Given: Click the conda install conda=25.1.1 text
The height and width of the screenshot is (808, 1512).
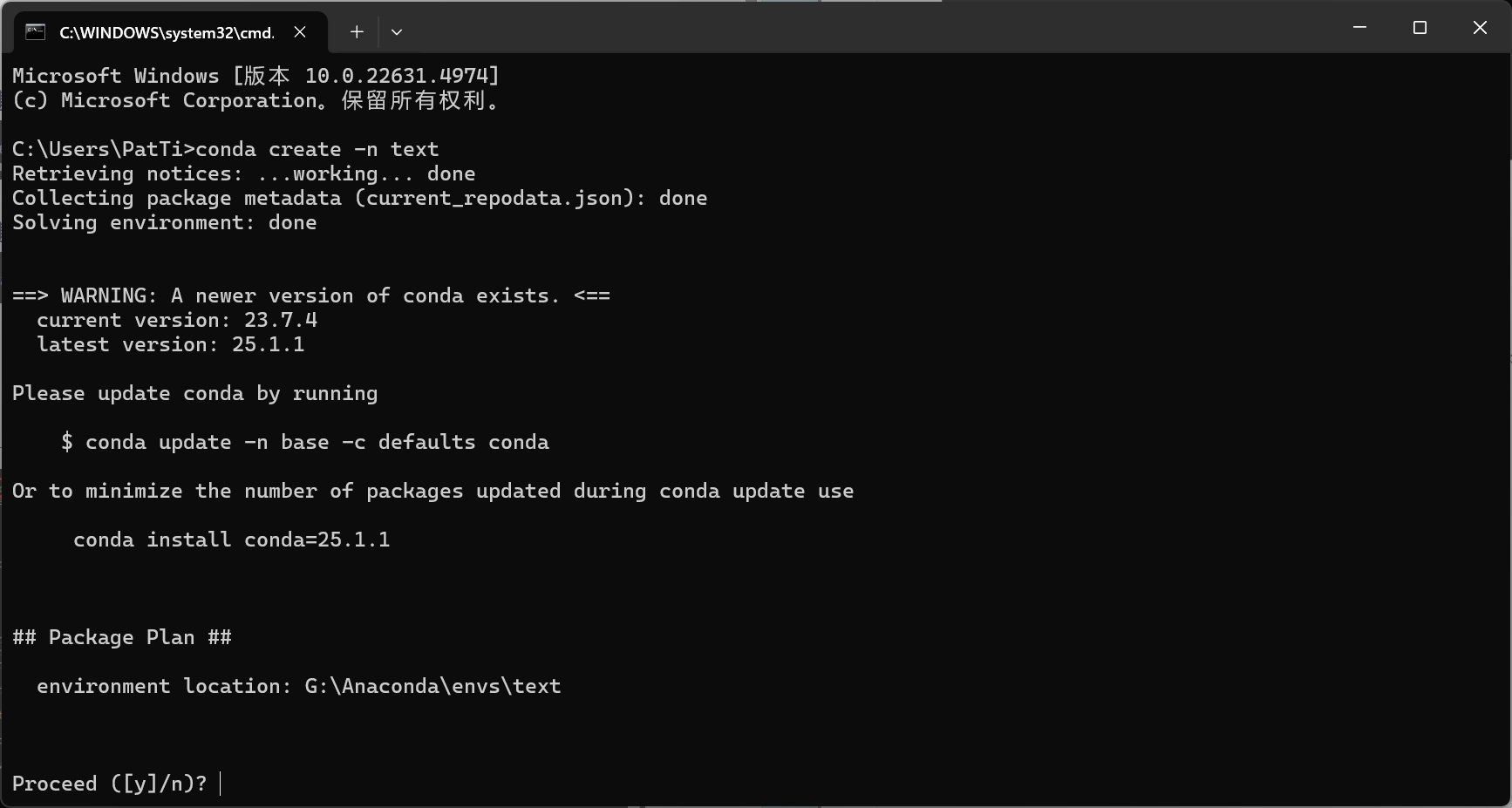Looking at the screenshot, I should coord(232,540).
